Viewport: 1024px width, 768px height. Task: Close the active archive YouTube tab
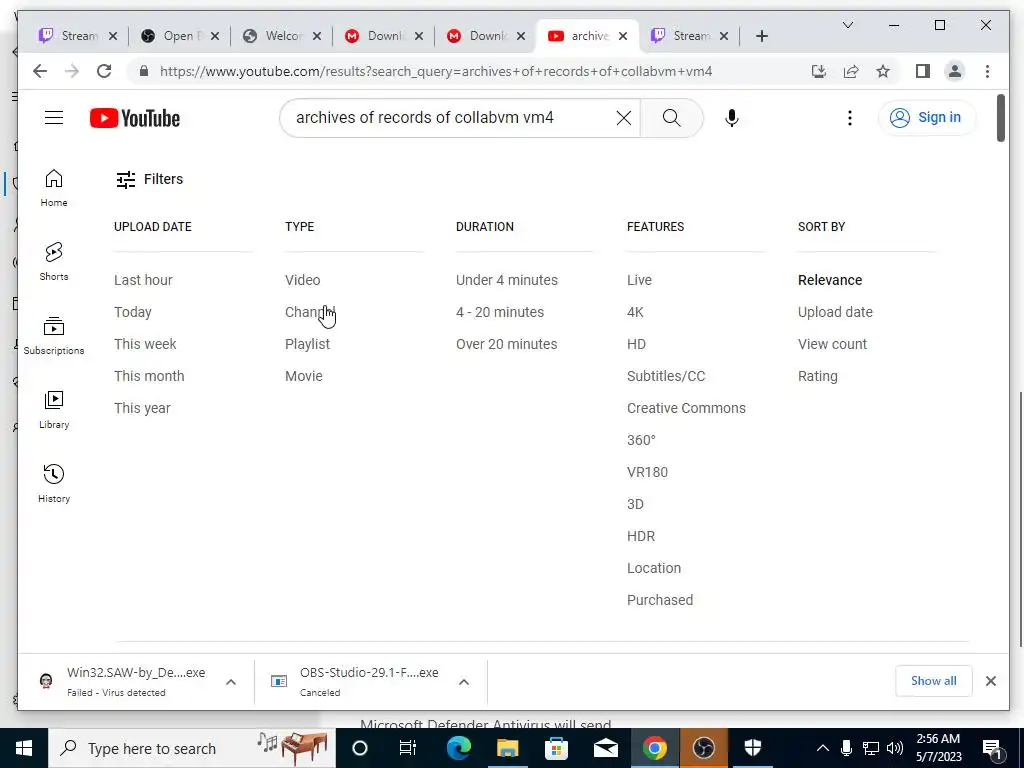pos(623,36)
